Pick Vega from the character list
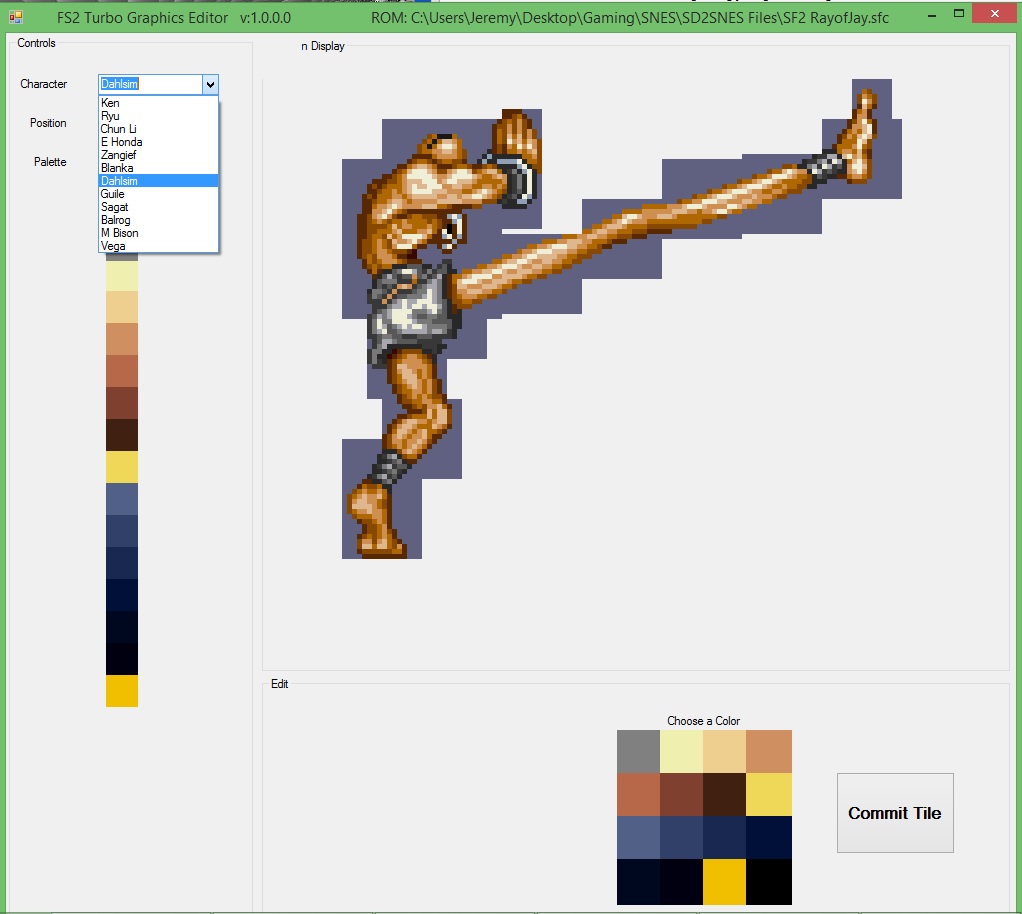 [158, 246]
